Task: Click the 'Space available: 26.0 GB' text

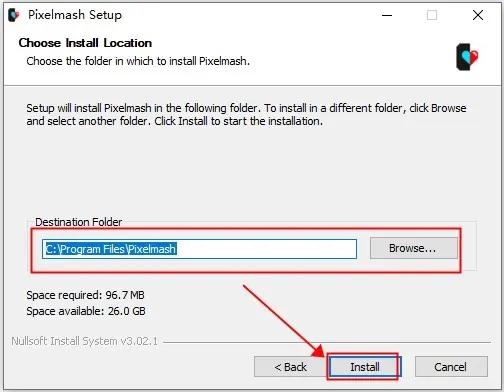Action: [86, 311]
